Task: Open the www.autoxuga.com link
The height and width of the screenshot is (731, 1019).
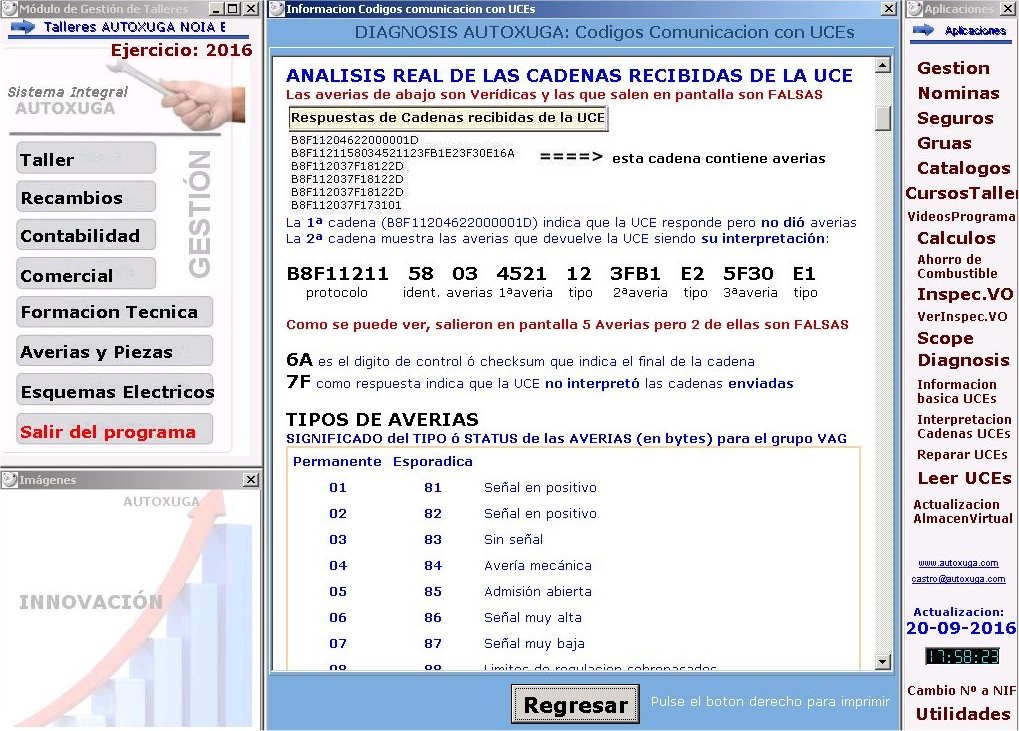Action: [x=958, y=563]
